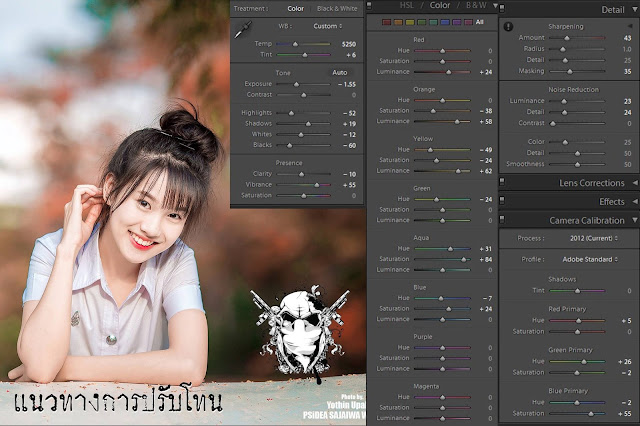Toggle the Effects panel switch
The width and height of the screenshot is (640, 426).
[502, 200]
